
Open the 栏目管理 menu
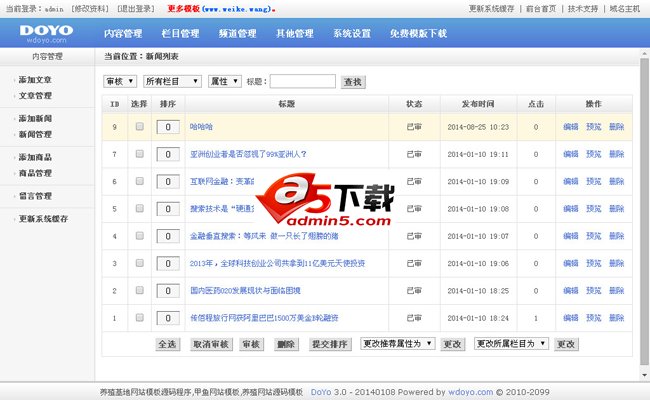click(180, 34)
